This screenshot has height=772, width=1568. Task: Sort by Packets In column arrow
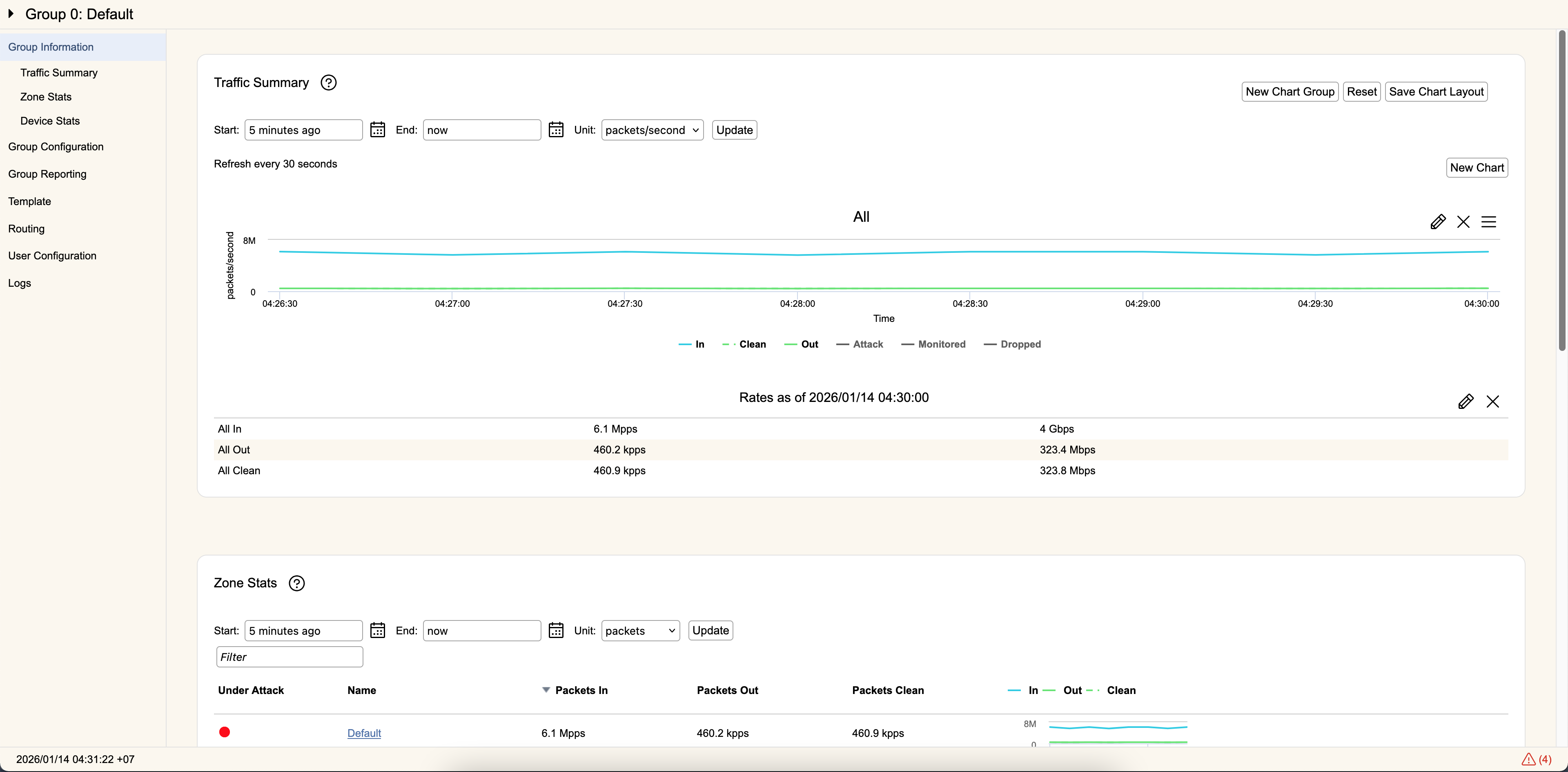coord(546,690)
